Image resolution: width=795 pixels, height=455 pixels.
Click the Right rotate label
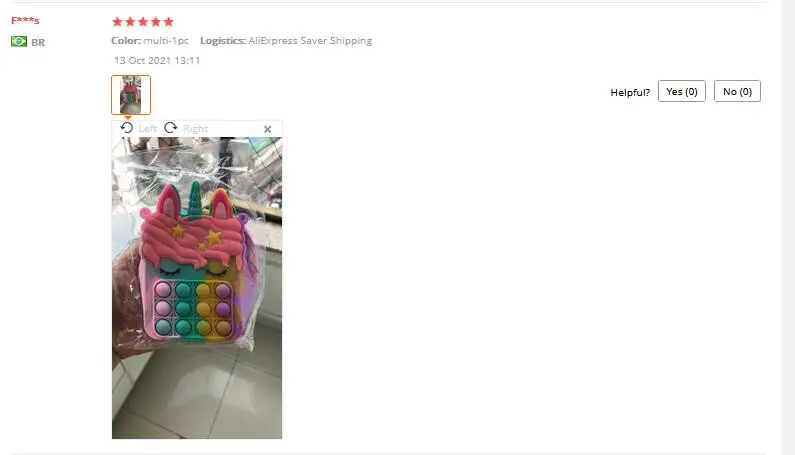(x=195, y=129)
